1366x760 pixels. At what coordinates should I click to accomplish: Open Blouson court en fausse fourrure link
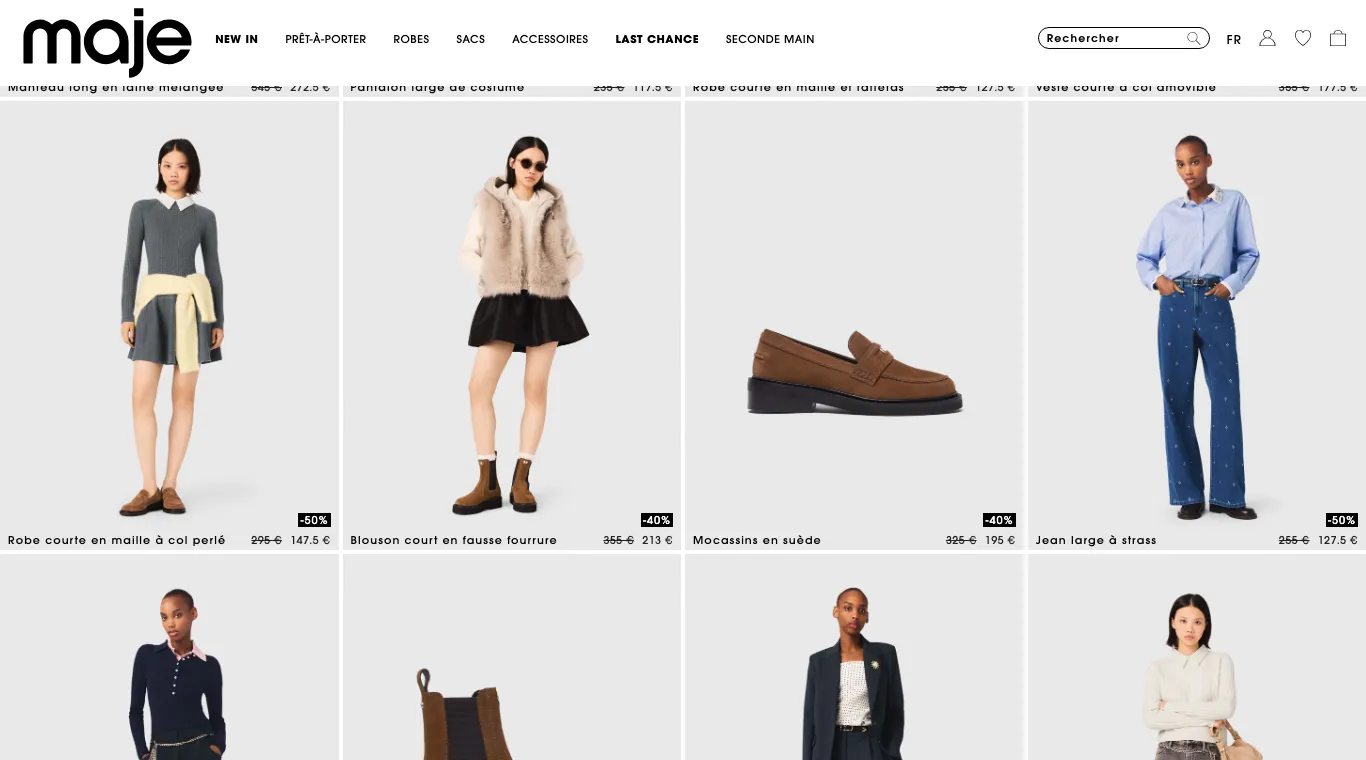click(453, 540)
